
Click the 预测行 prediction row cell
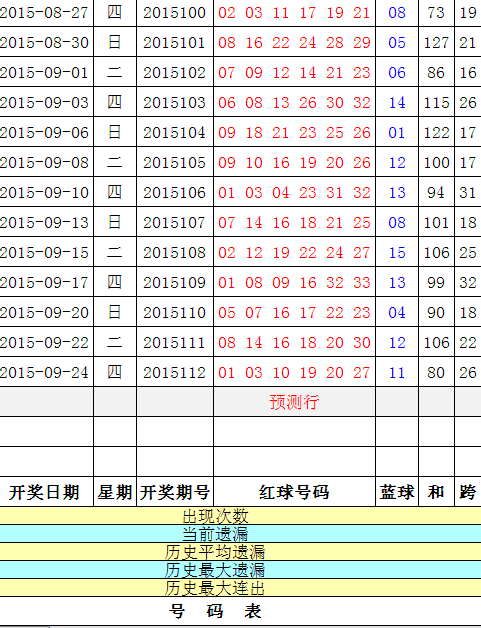[x=294, y=402]
